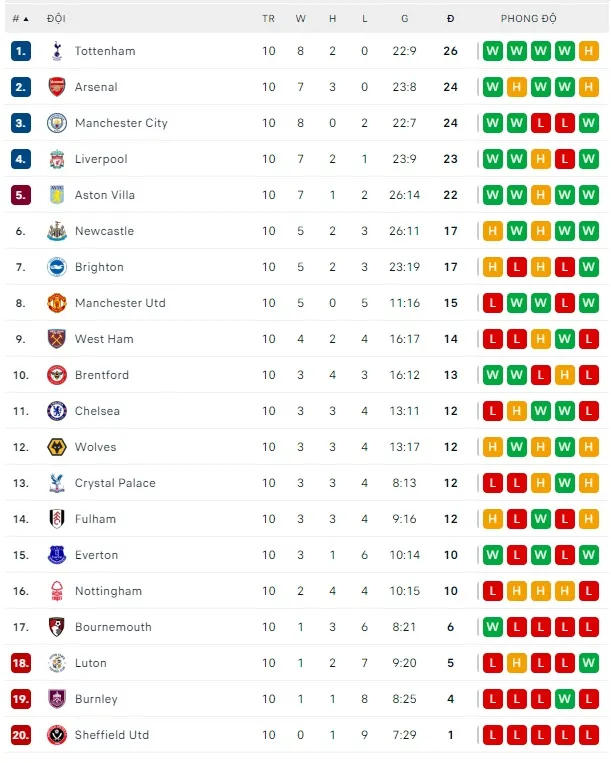The image size is (611, 763).
Task: Click the Everton club crest icon
Action: point(56,555)
